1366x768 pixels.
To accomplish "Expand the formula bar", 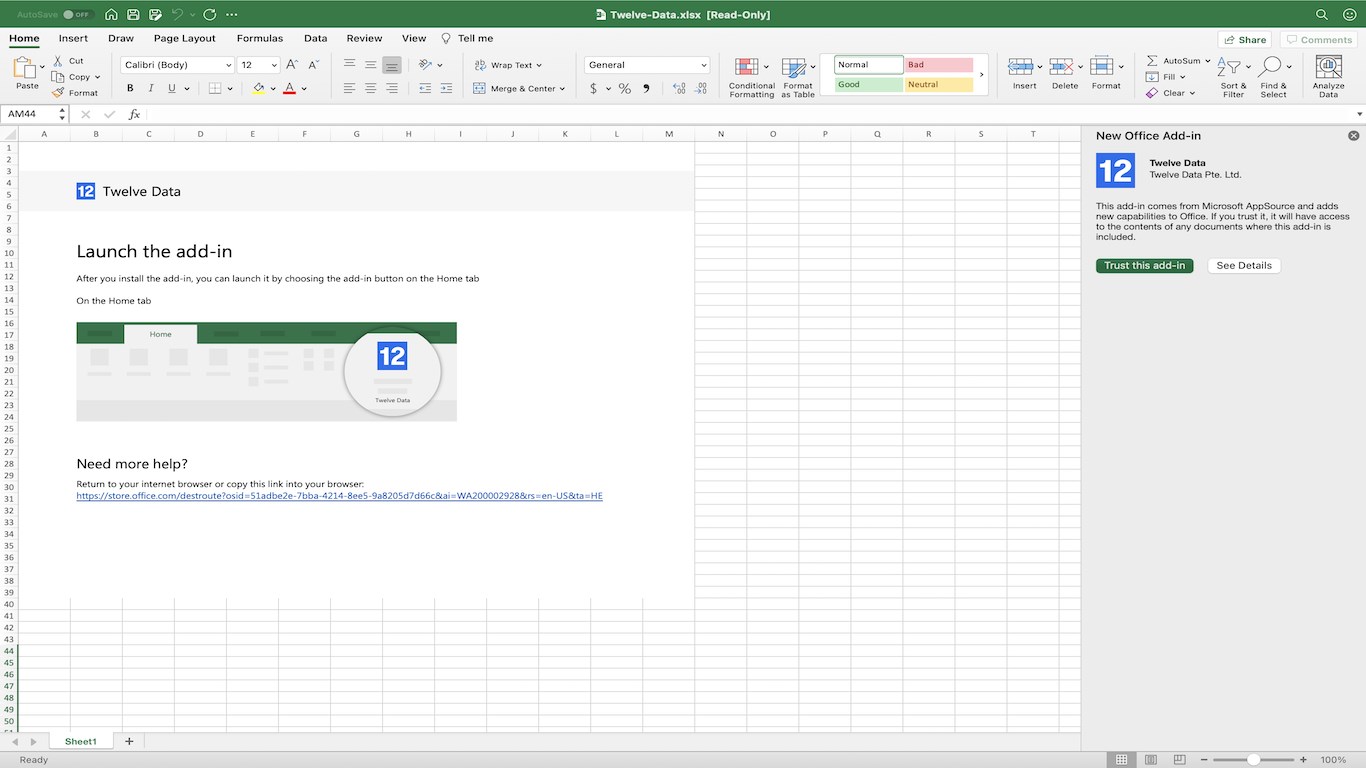I will (1359, 114).
